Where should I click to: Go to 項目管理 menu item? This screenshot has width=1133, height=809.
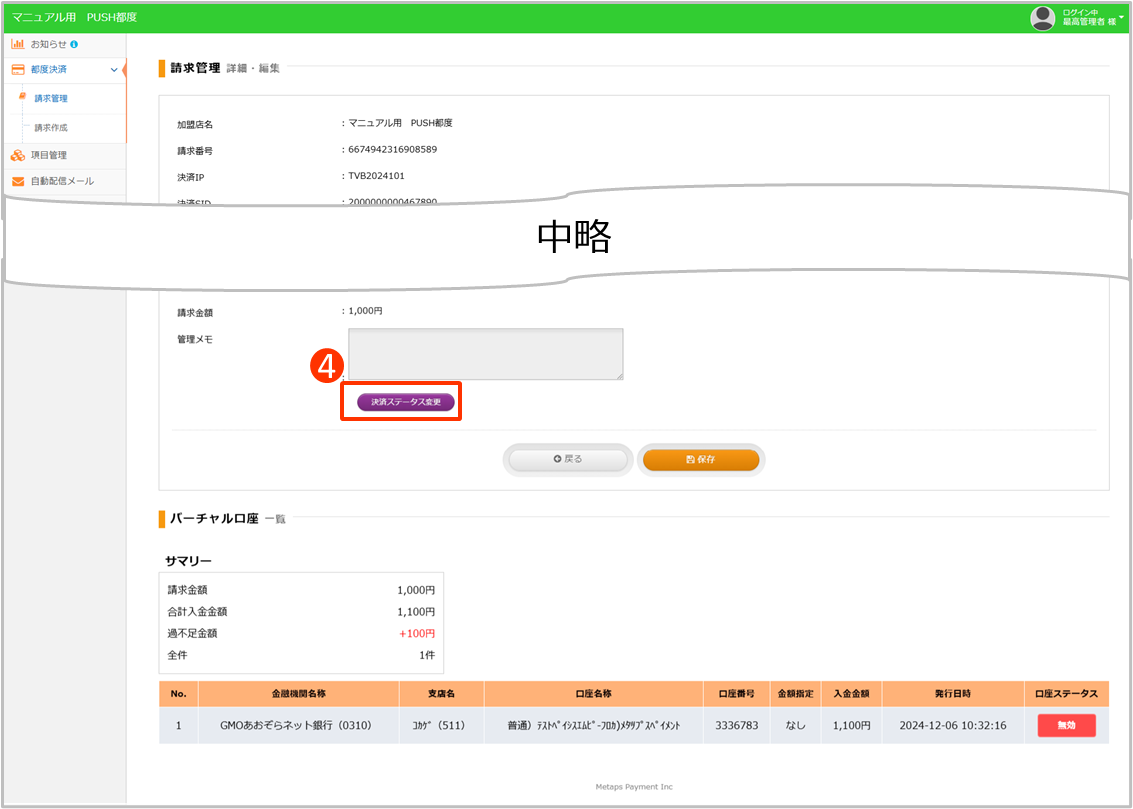pos(48,155)
